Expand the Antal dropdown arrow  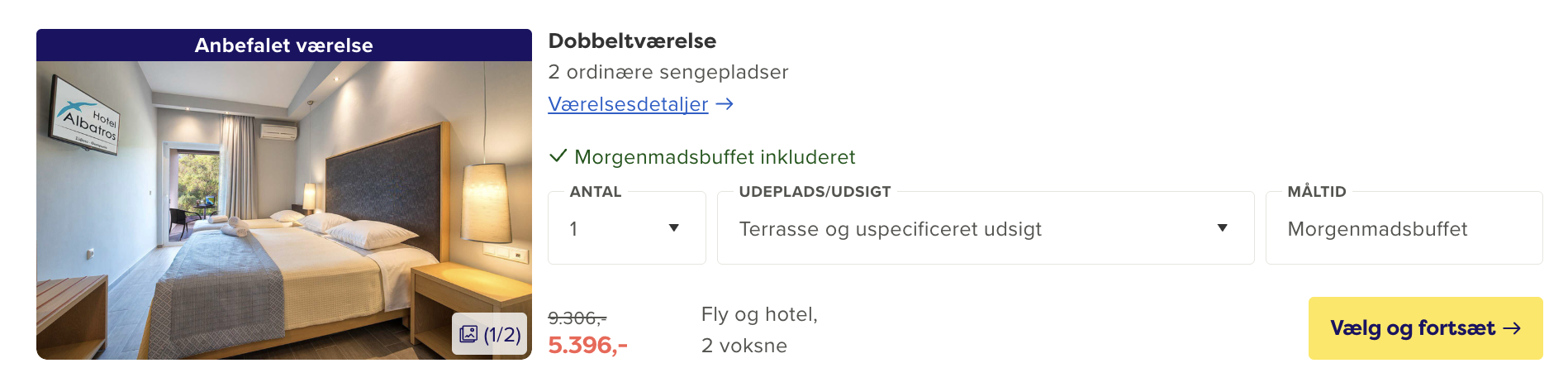pos(674,228)
